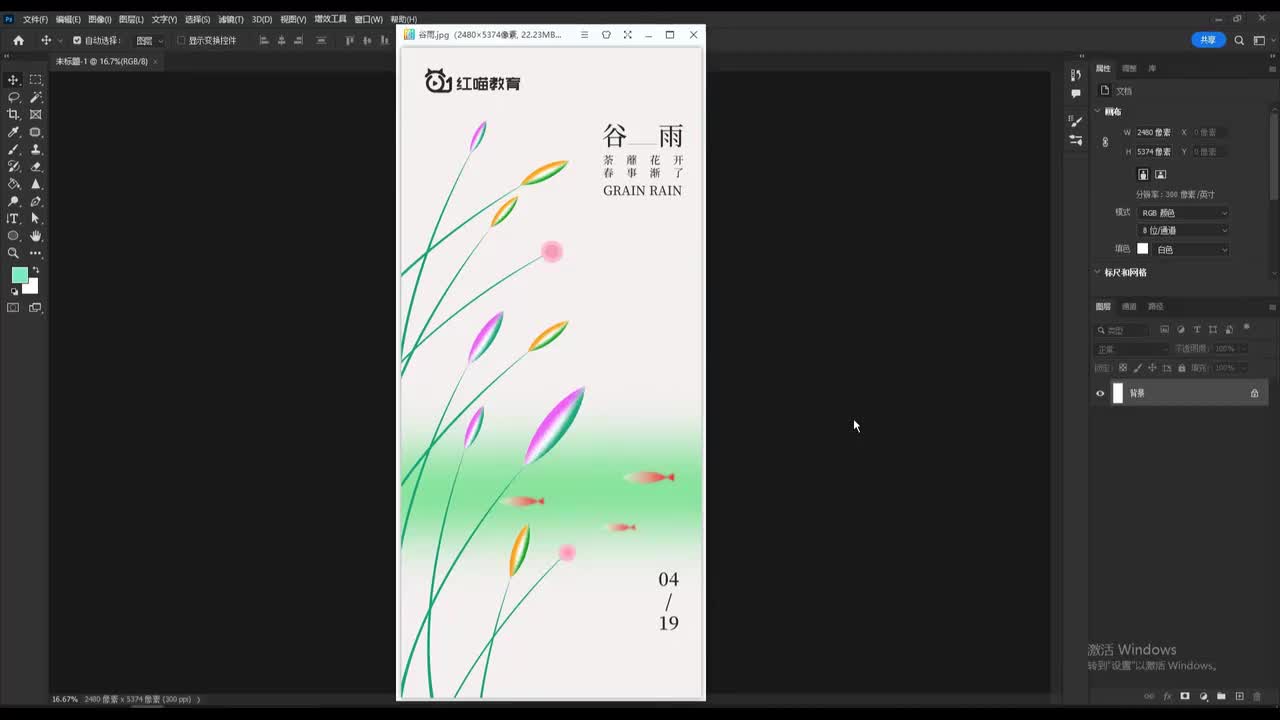1280x720 pixels.
Task: Reset default foreground and background colors
Action: (x=14, y=292)
